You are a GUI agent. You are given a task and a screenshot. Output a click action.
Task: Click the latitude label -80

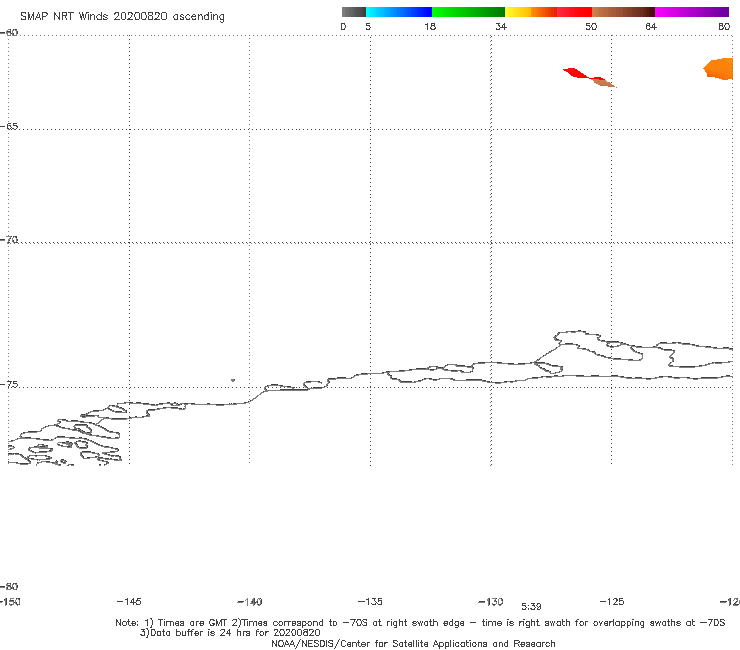click(x=9, y=586)
